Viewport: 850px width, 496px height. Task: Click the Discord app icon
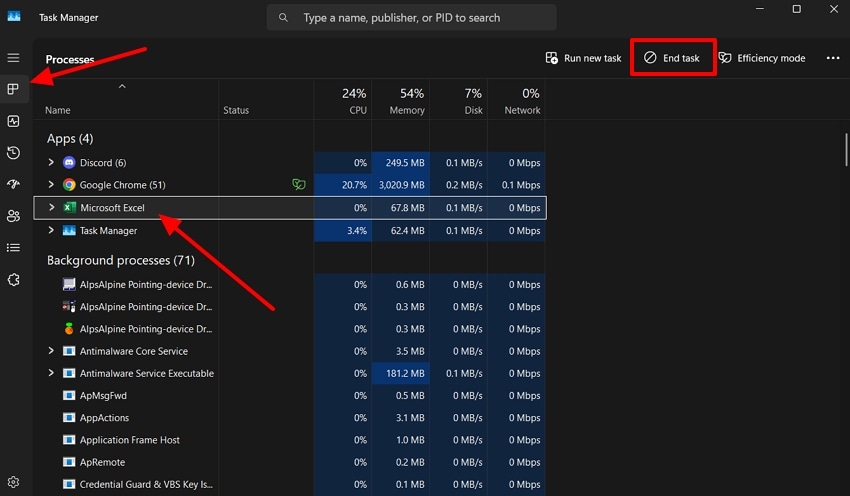[69, 163]
